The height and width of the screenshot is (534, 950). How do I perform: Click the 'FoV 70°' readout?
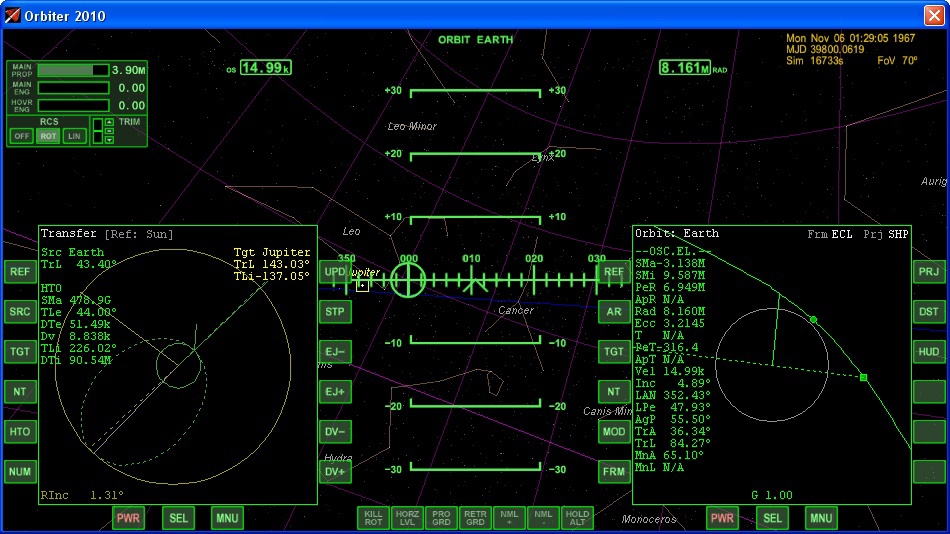pyautogui.click(x=897, y=61)
